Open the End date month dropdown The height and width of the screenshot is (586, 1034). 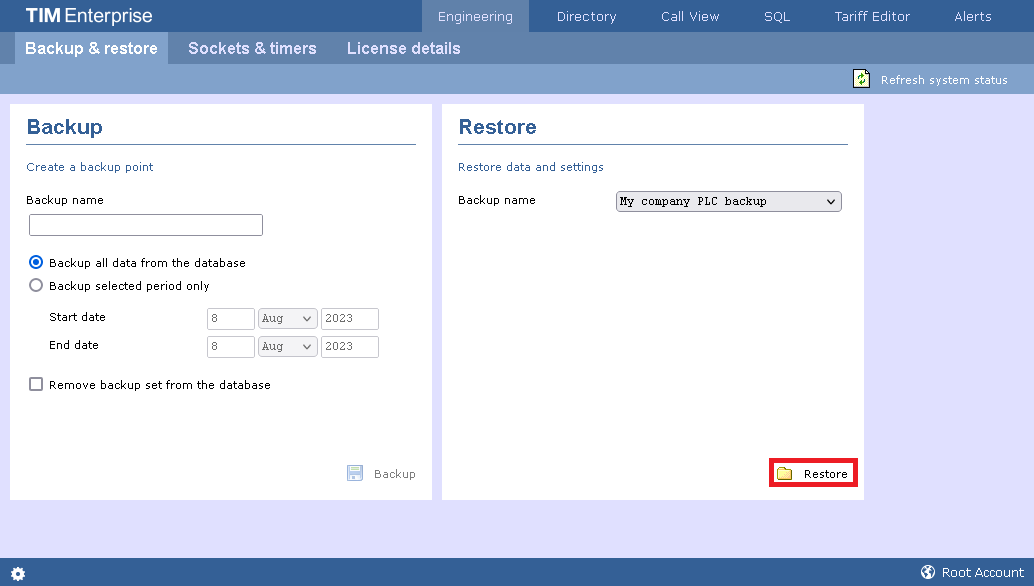(287, 347)
